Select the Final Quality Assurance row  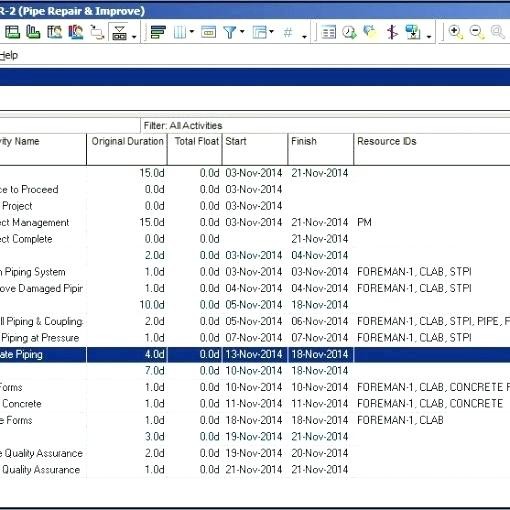pyautogui.click(x=255, y=470)
